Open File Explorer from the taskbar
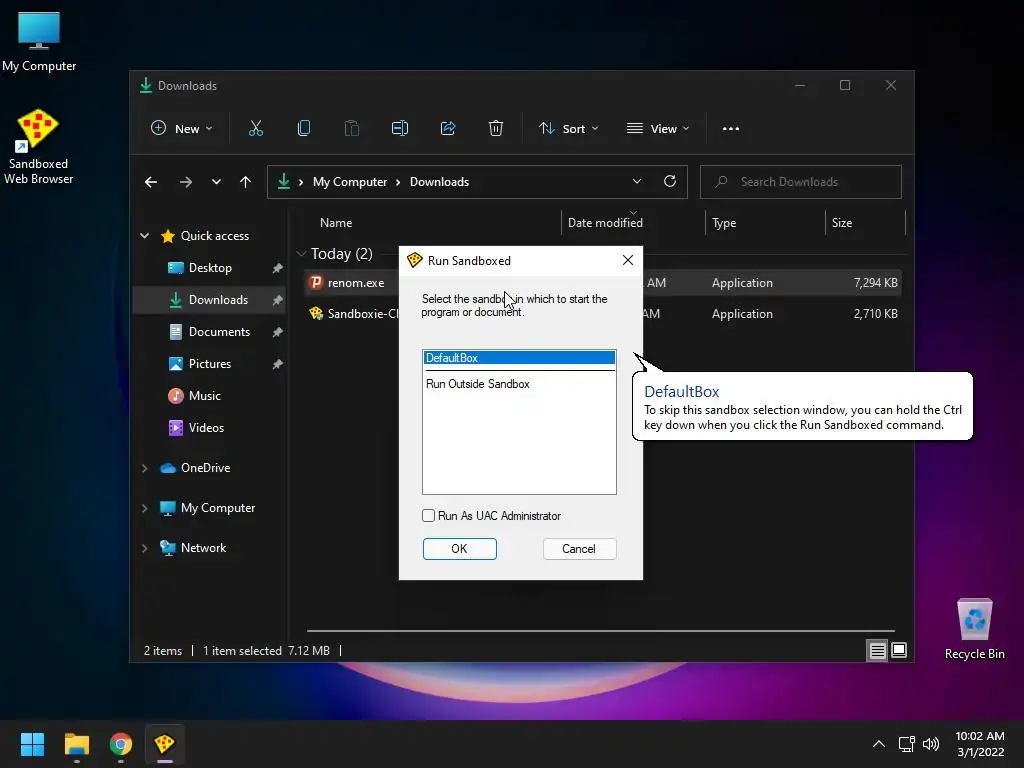The width and height of the screenshot is (1024, 768). coord(76,744)
